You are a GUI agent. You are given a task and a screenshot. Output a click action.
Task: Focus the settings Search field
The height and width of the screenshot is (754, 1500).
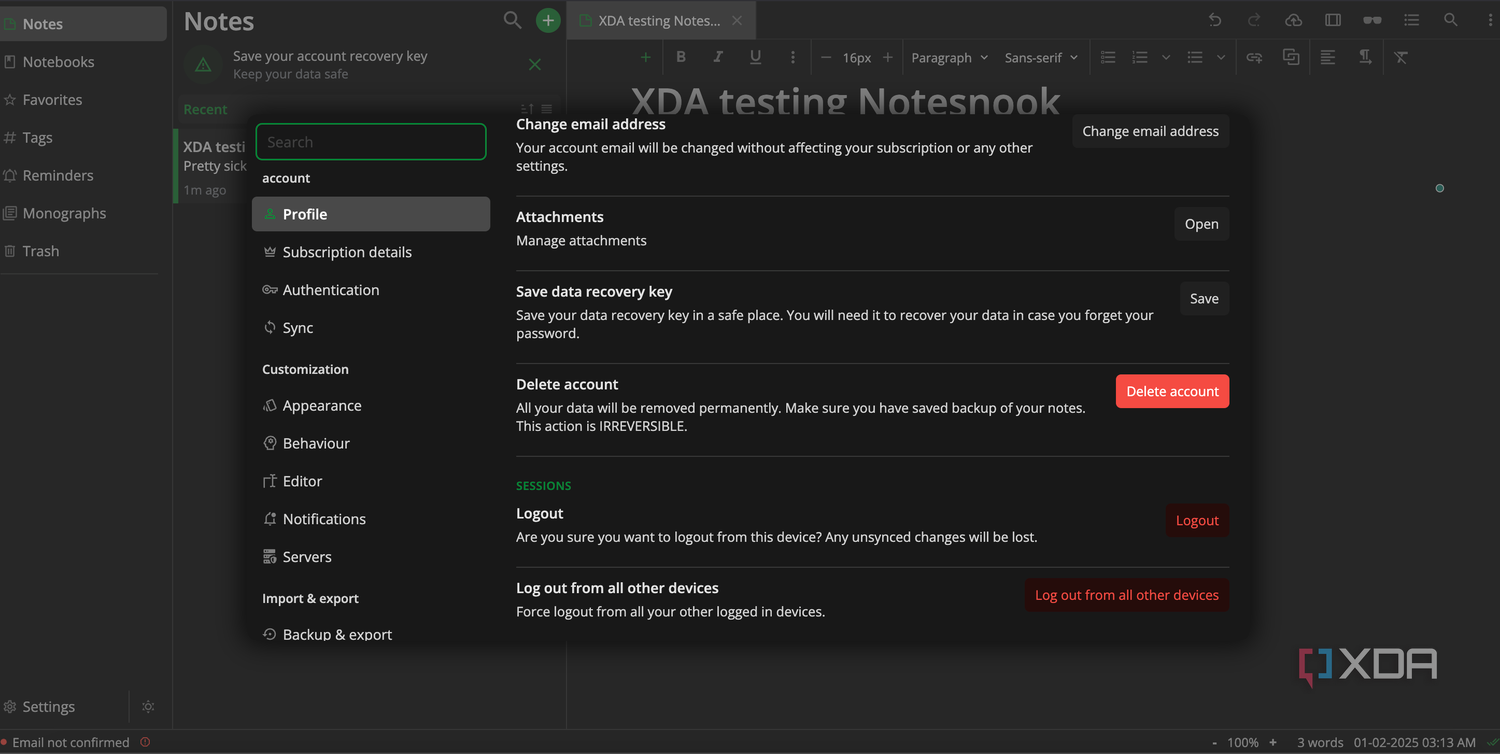pos(371,142)
